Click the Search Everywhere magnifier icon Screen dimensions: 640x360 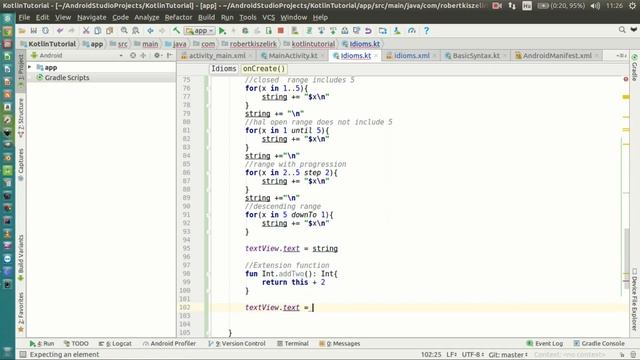[622, 30]
